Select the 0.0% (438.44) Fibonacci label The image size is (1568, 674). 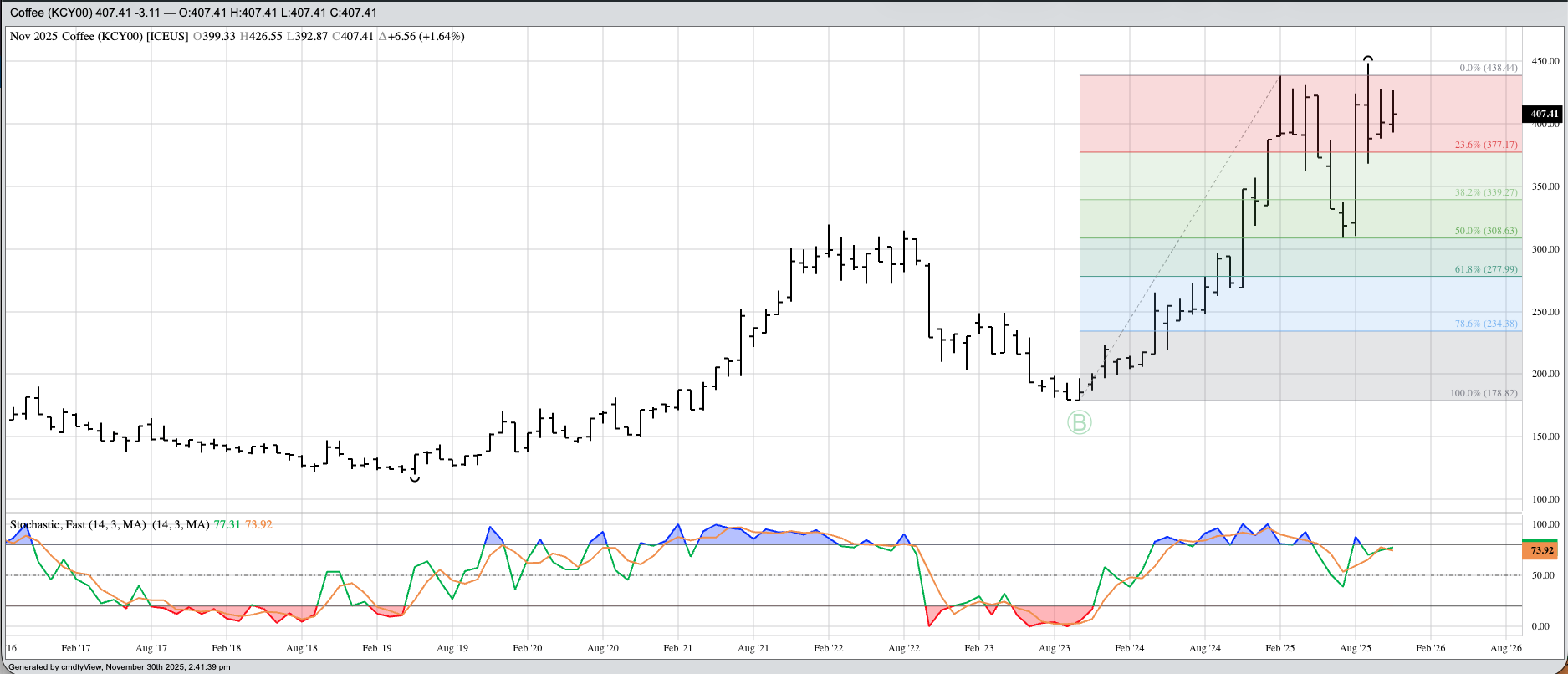[1488, 68]
